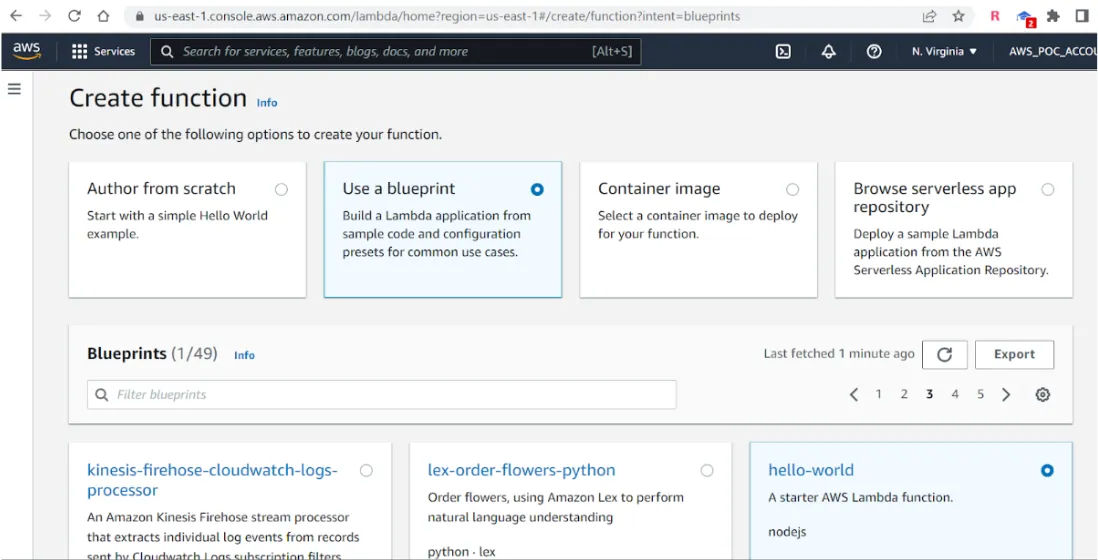This screenshot has width=1098, height=560.
Task: Select the Use a blueprint option
Action: click(x=537, y=189)
